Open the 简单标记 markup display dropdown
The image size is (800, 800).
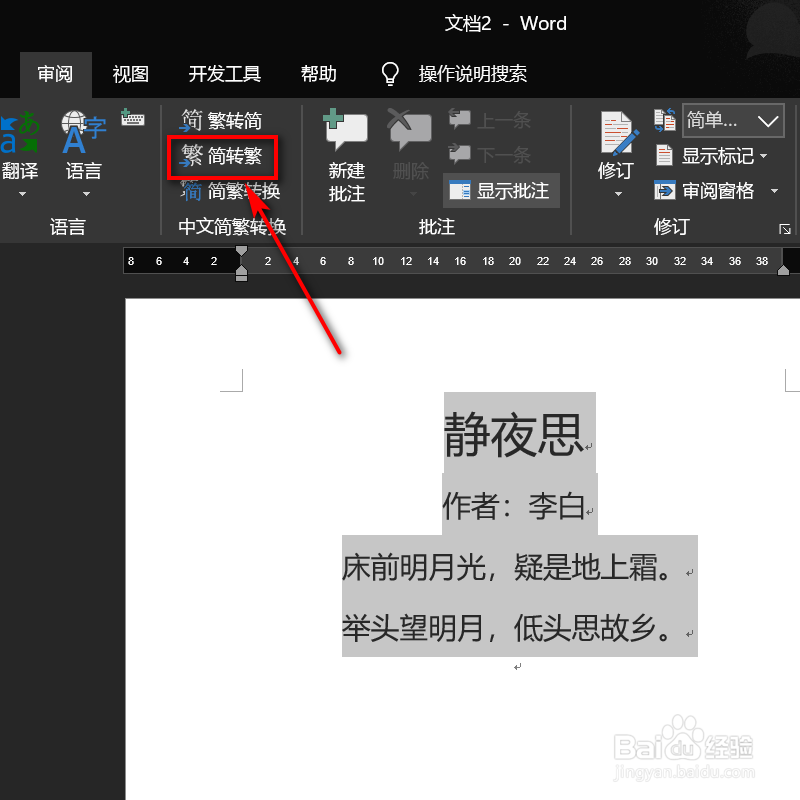pos(732,120)
